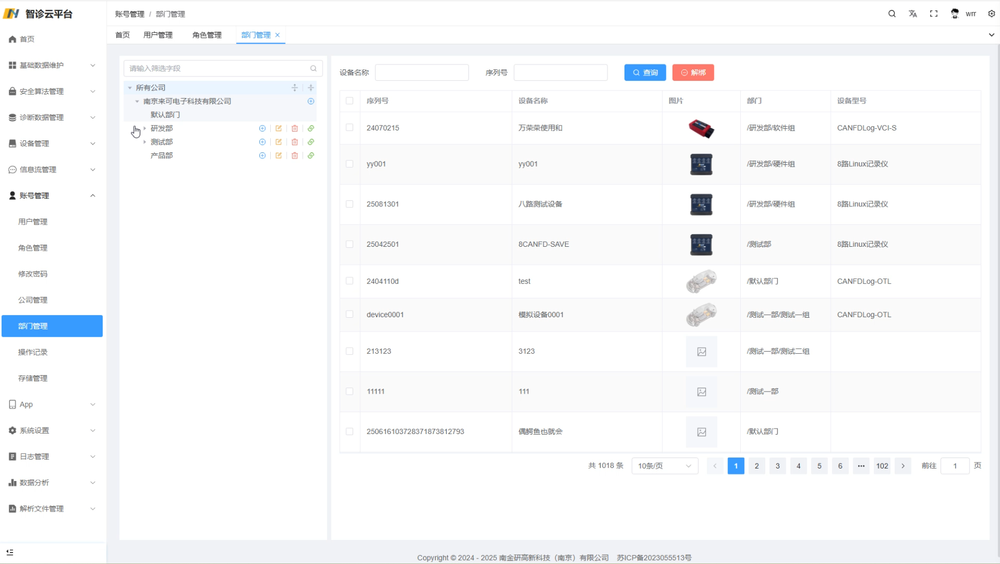The width and height of the screenshot is (1000, 564).
Task: Click the 设备名称 search input field
Action: 422,73
